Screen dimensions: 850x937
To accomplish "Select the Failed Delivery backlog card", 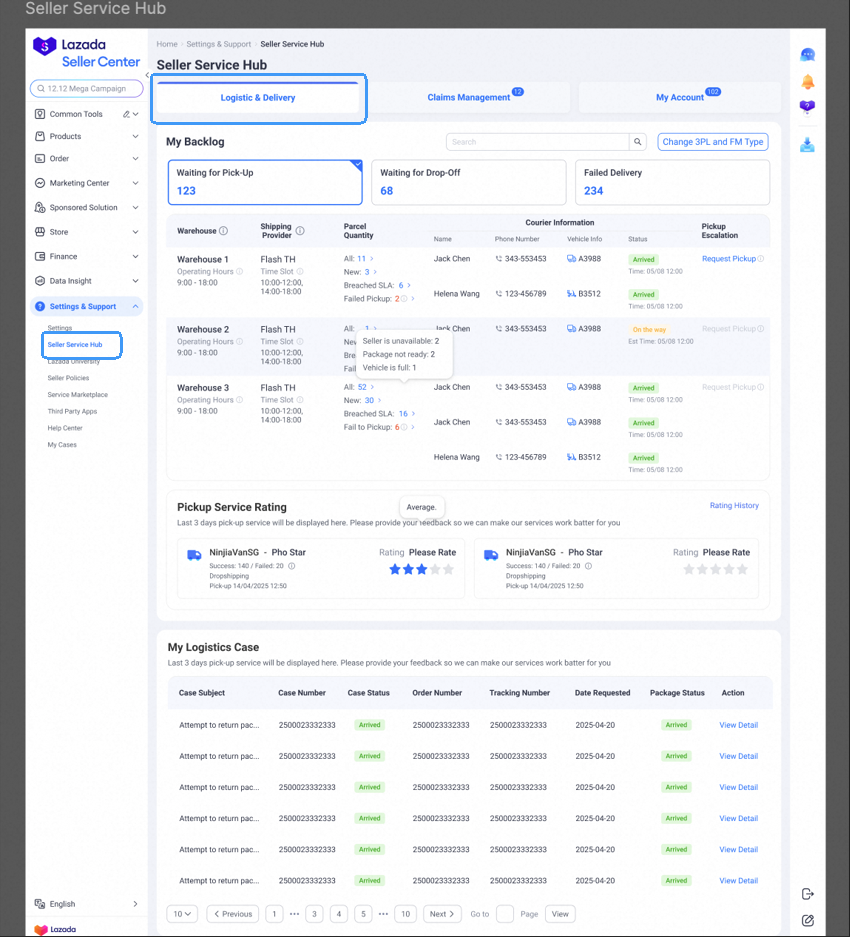I will [x=672, y=182].
